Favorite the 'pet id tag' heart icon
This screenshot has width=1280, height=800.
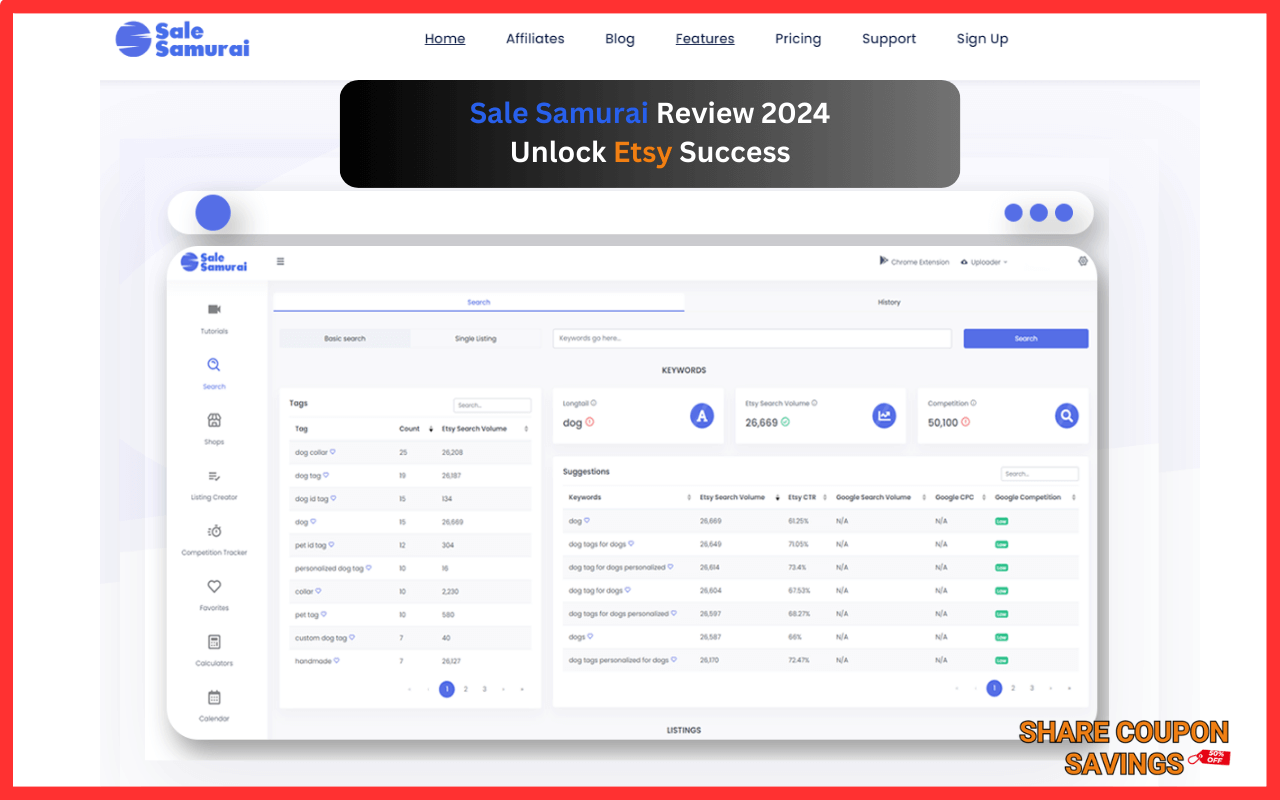pyautogui.click(x=332, y=545)
